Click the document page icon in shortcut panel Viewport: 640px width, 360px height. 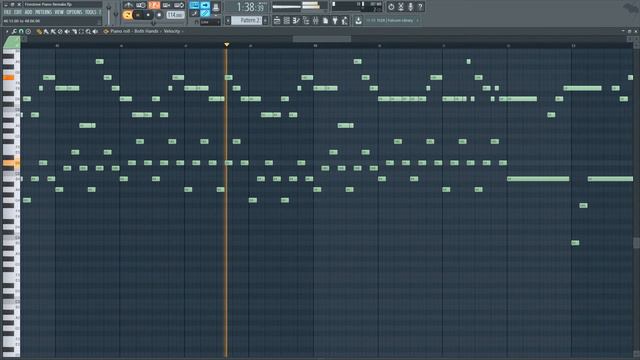pos(325,20)
